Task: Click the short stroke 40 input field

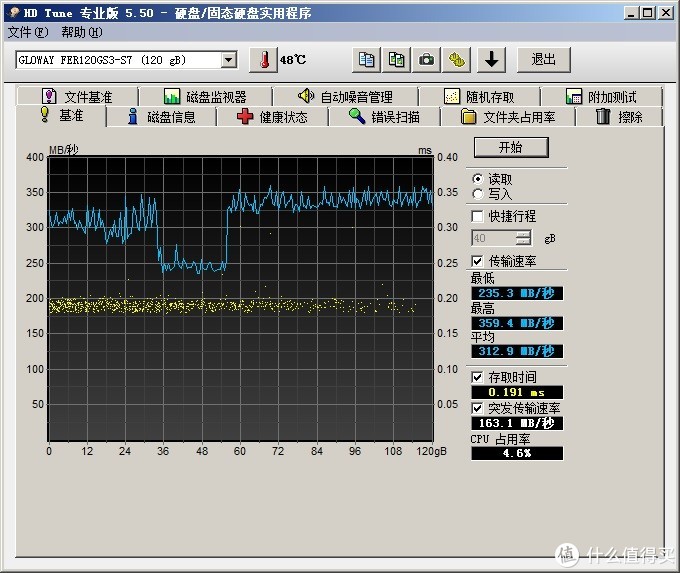Action: (494, 238)
